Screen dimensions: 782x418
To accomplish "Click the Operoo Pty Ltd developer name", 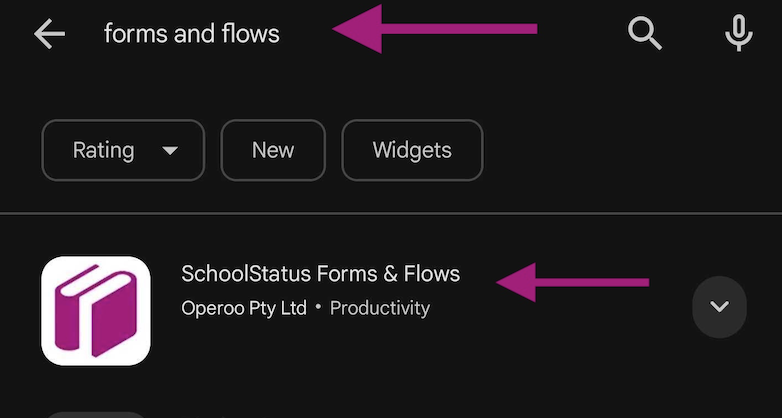I will pos(244,308).
